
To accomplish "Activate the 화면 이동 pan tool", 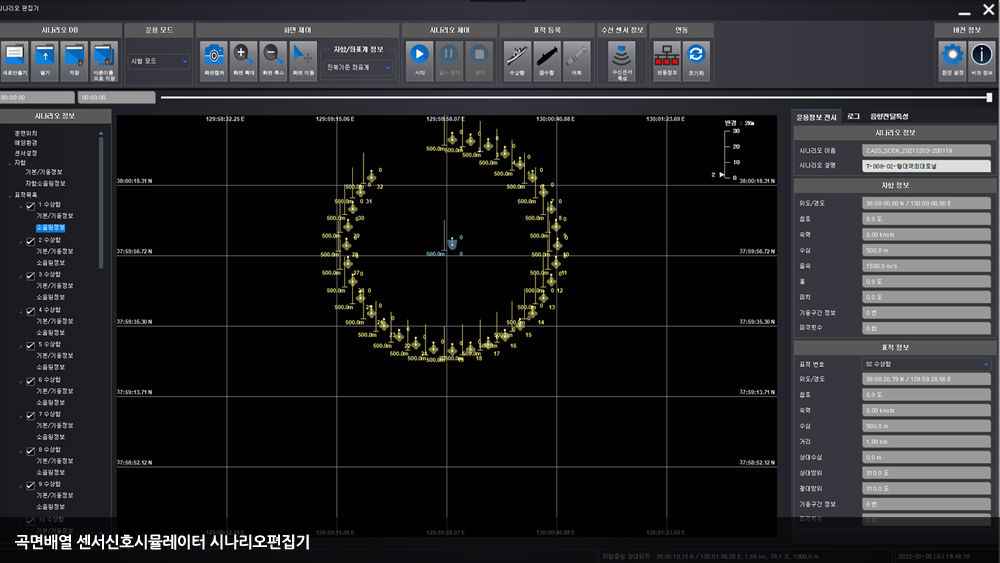I will [x=303, y=61].
